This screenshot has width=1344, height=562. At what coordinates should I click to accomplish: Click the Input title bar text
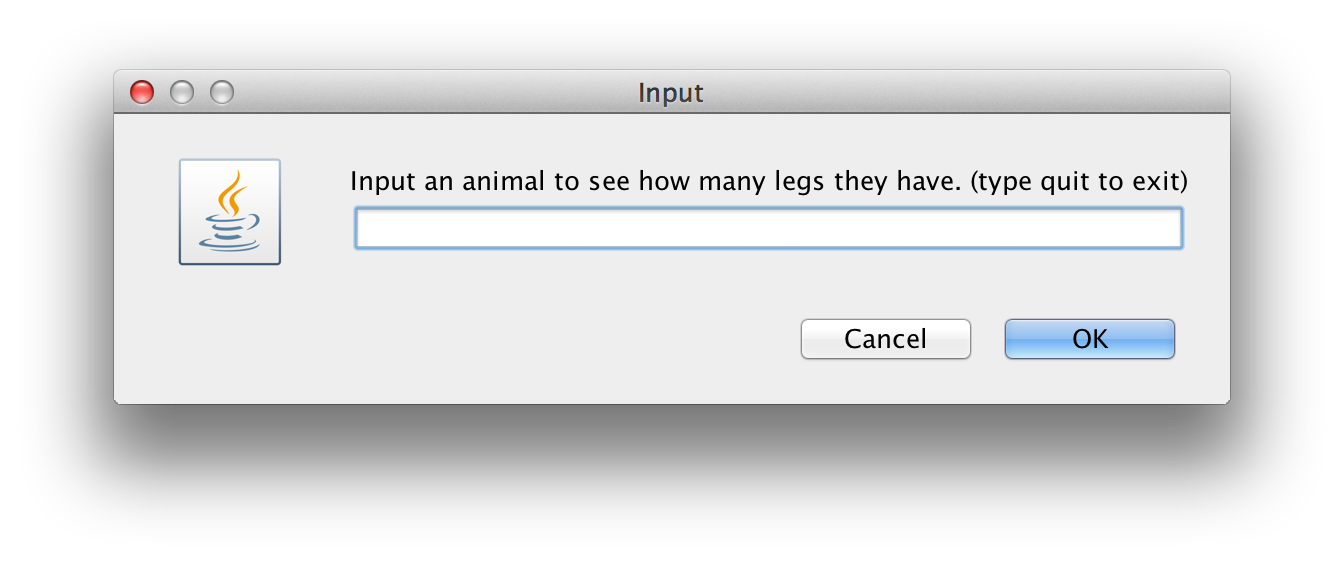pos(671,93)
